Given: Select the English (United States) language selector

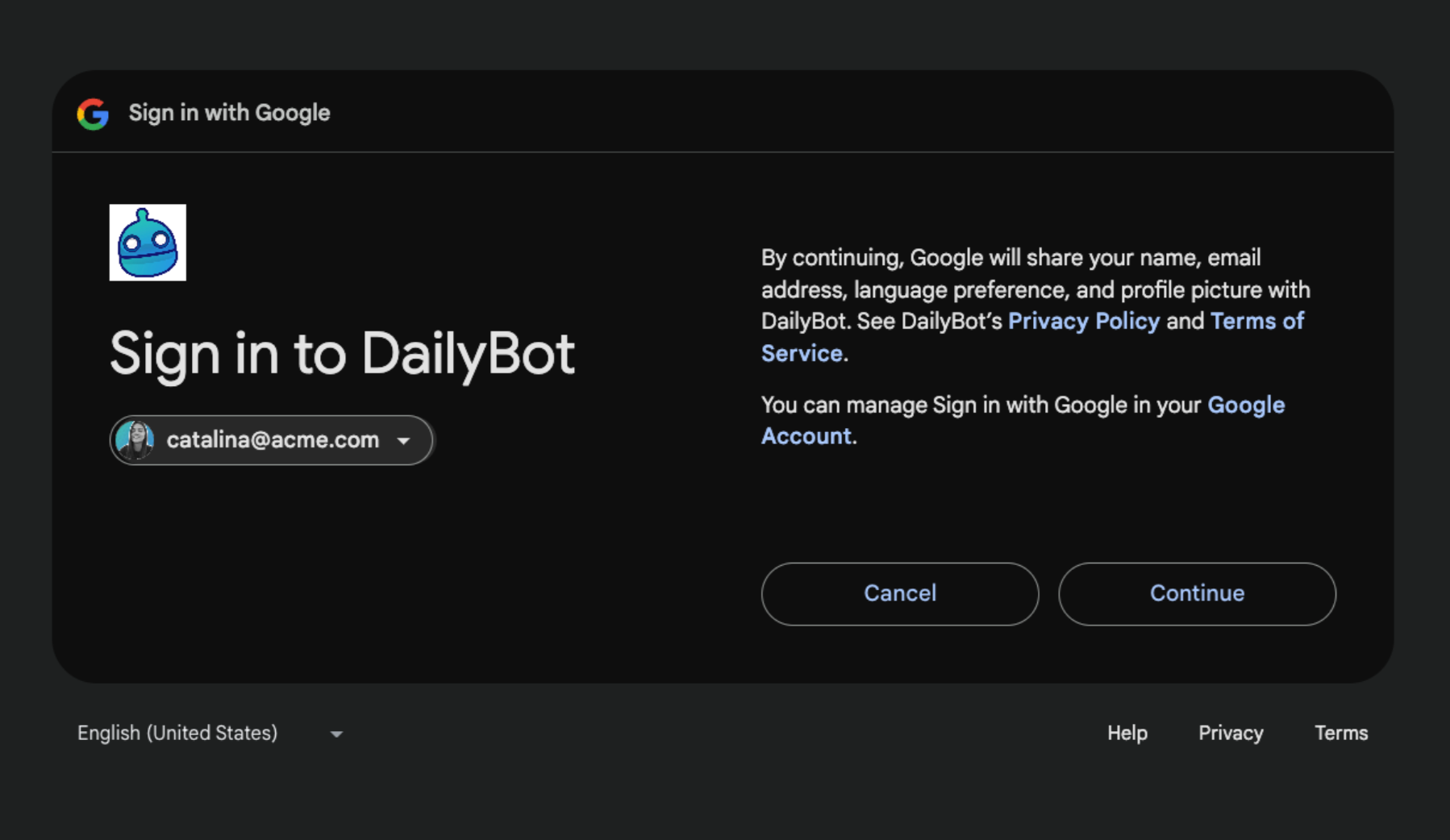Looking at the screenshot, I should click(x=177, y=733).
